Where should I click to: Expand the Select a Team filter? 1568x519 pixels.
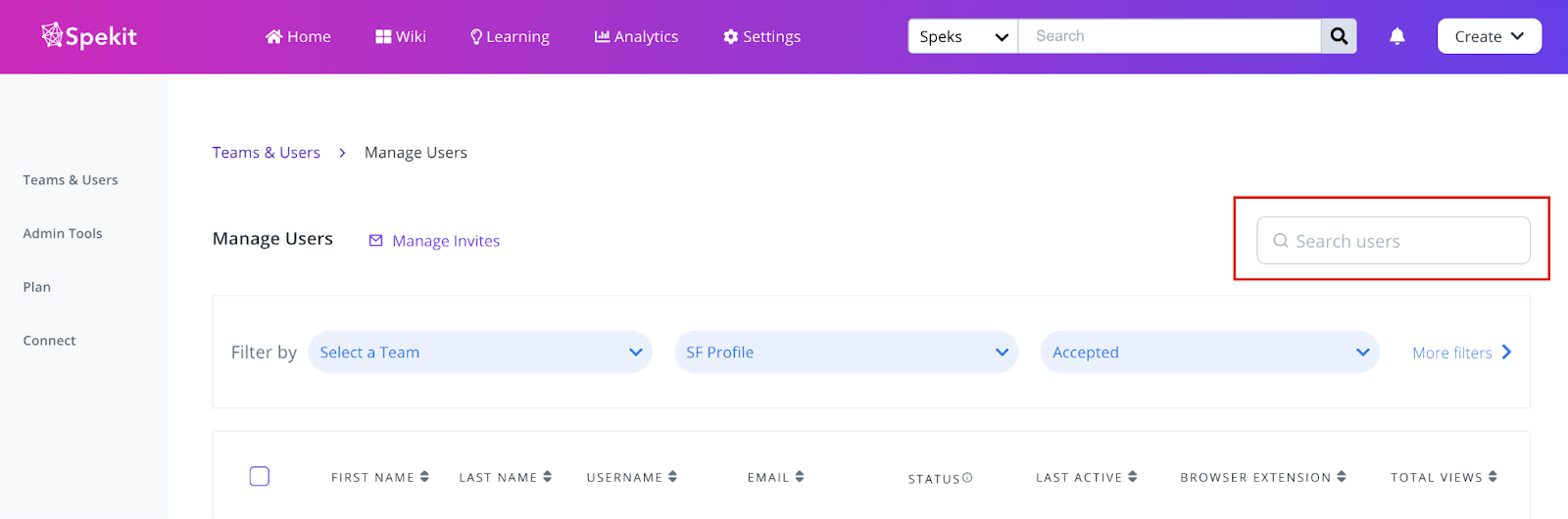pyautogui.click(x=480, y=353)
